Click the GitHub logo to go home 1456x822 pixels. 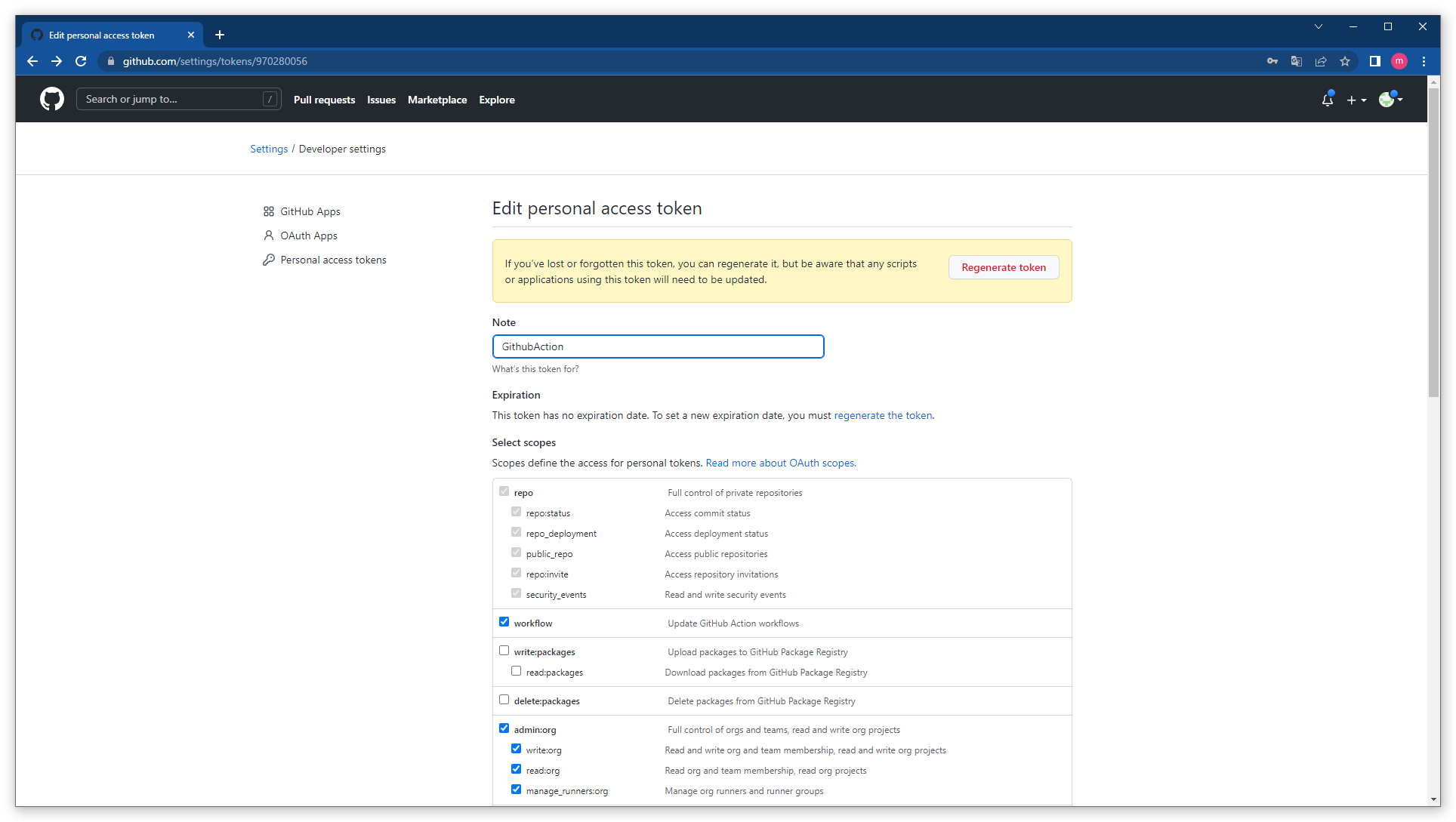tap(51, 99)
